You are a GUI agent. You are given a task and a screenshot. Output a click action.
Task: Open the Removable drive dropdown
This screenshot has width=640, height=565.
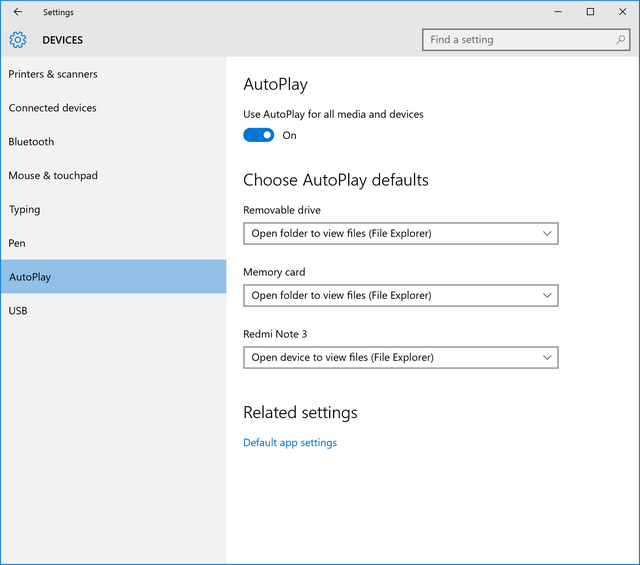click(401, 234)
